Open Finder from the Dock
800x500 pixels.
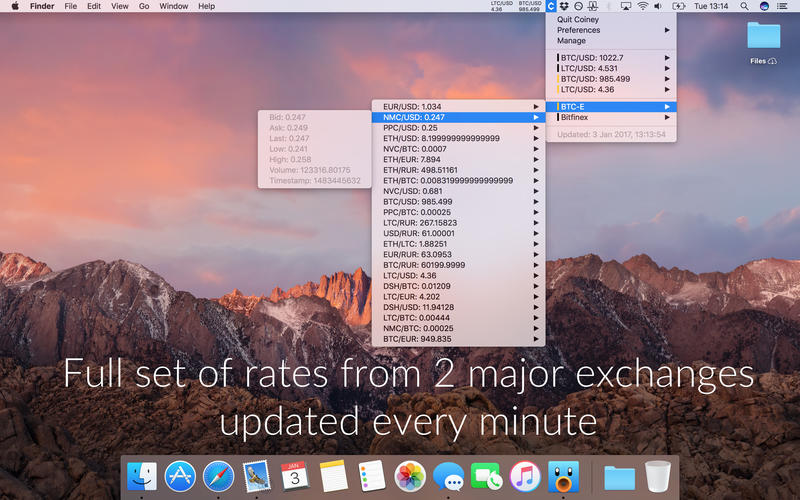point(142,476)
